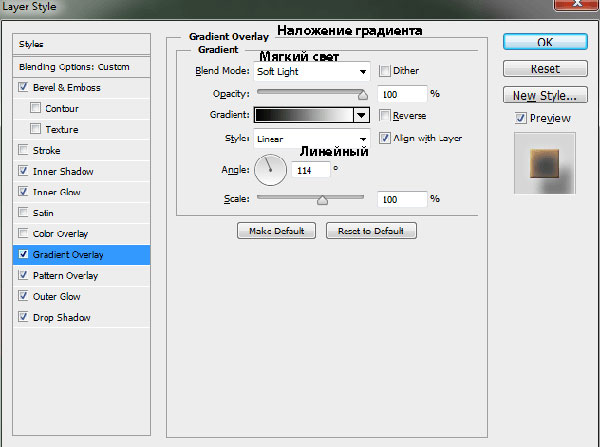Enable the Contour checkbox

(35, 108)
